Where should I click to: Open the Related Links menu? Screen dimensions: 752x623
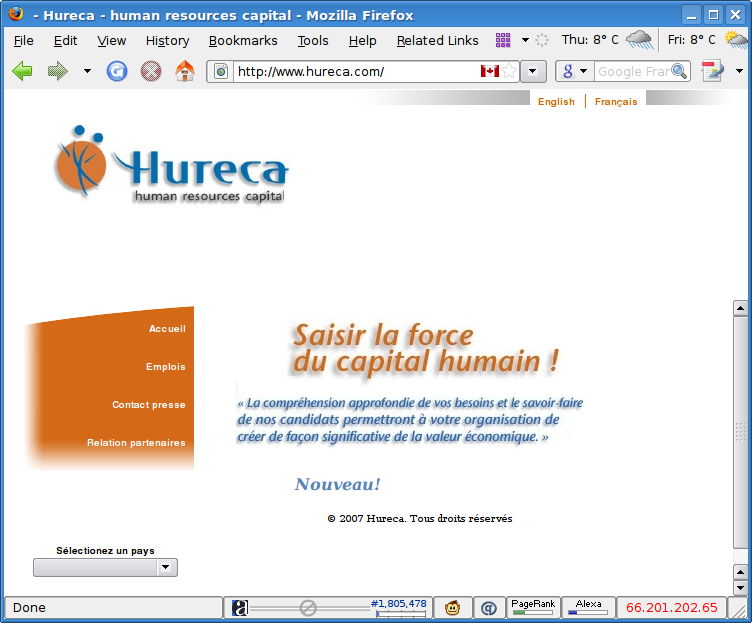pyautogui.click(x=437, y=41)
